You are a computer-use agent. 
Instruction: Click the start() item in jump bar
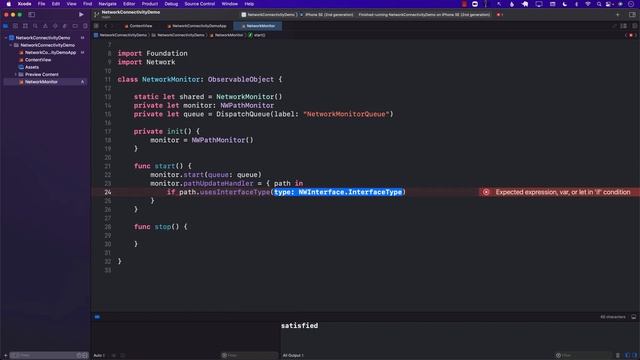(257, 35)
